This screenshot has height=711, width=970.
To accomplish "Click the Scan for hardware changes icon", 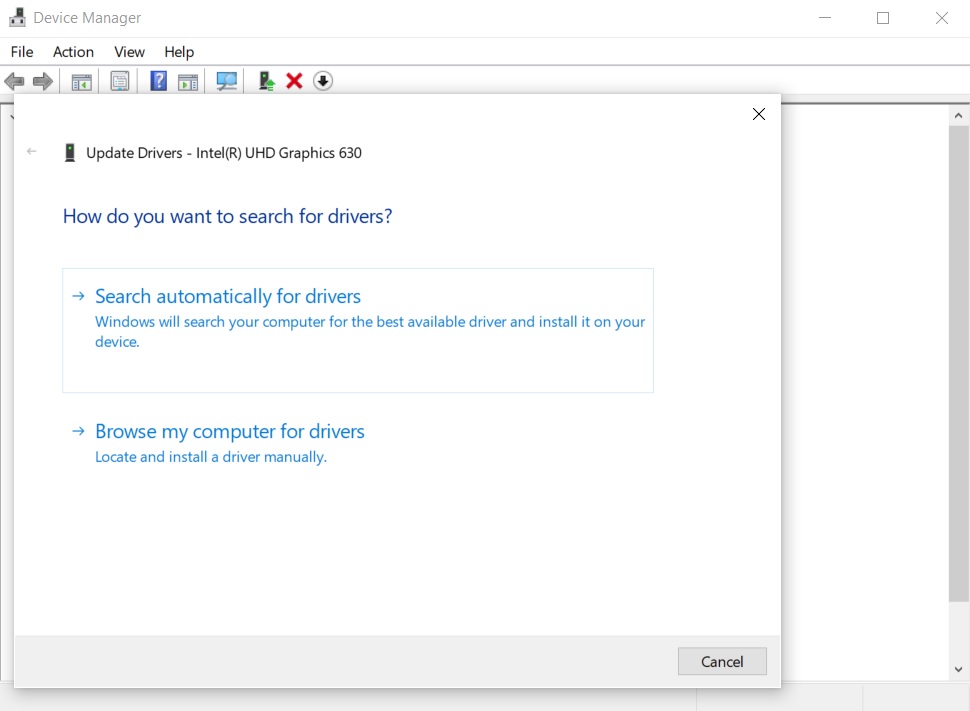I will point(227,81).
